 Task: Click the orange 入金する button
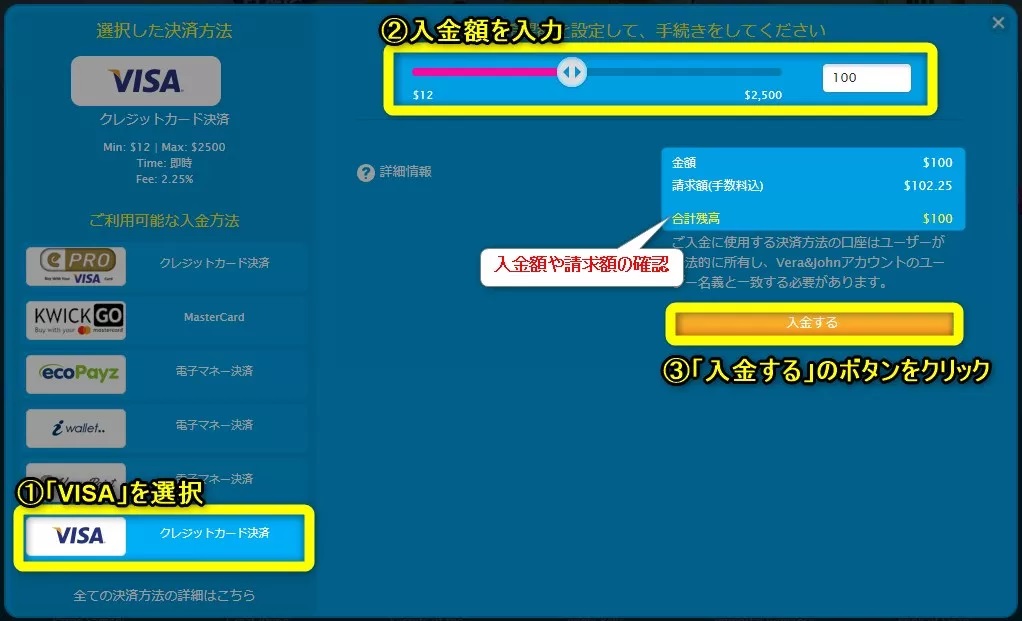[x=813, y=323]
